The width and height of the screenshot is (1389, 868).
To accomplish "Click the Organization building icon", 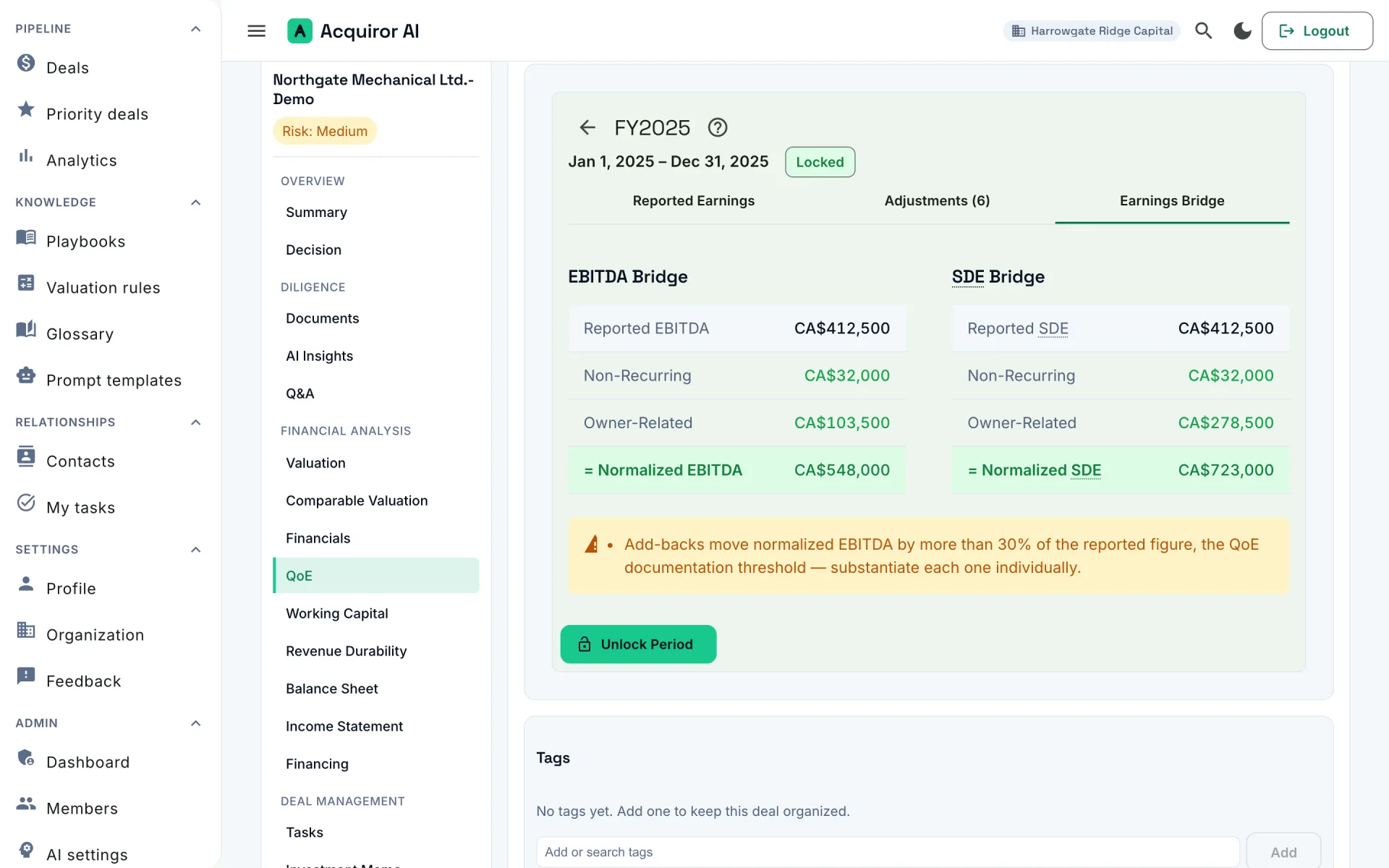I will 26,630.
